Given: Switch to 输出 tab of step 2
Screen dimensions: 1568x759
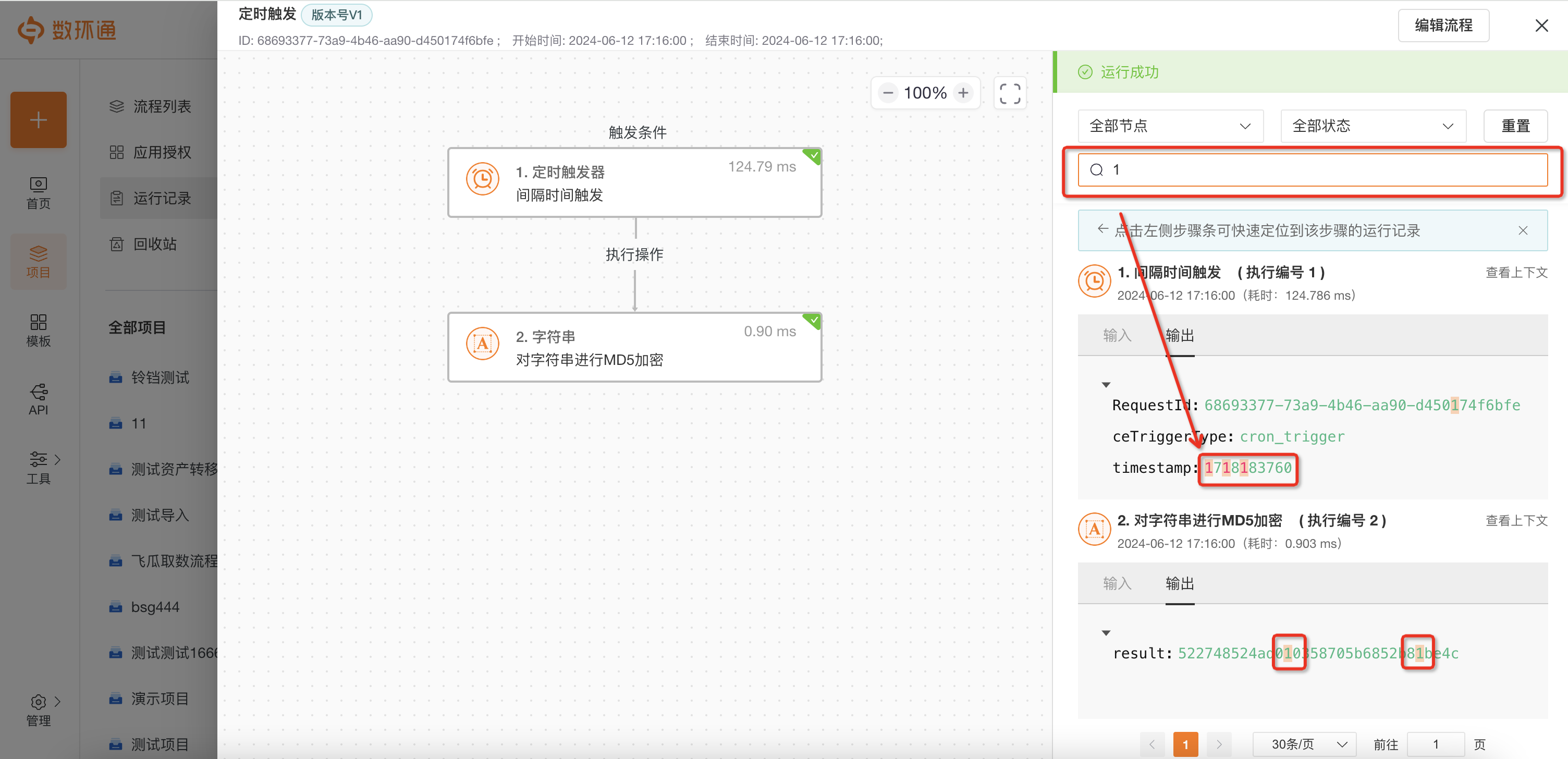Looking at the screenshot, I should pos(1180,584).
